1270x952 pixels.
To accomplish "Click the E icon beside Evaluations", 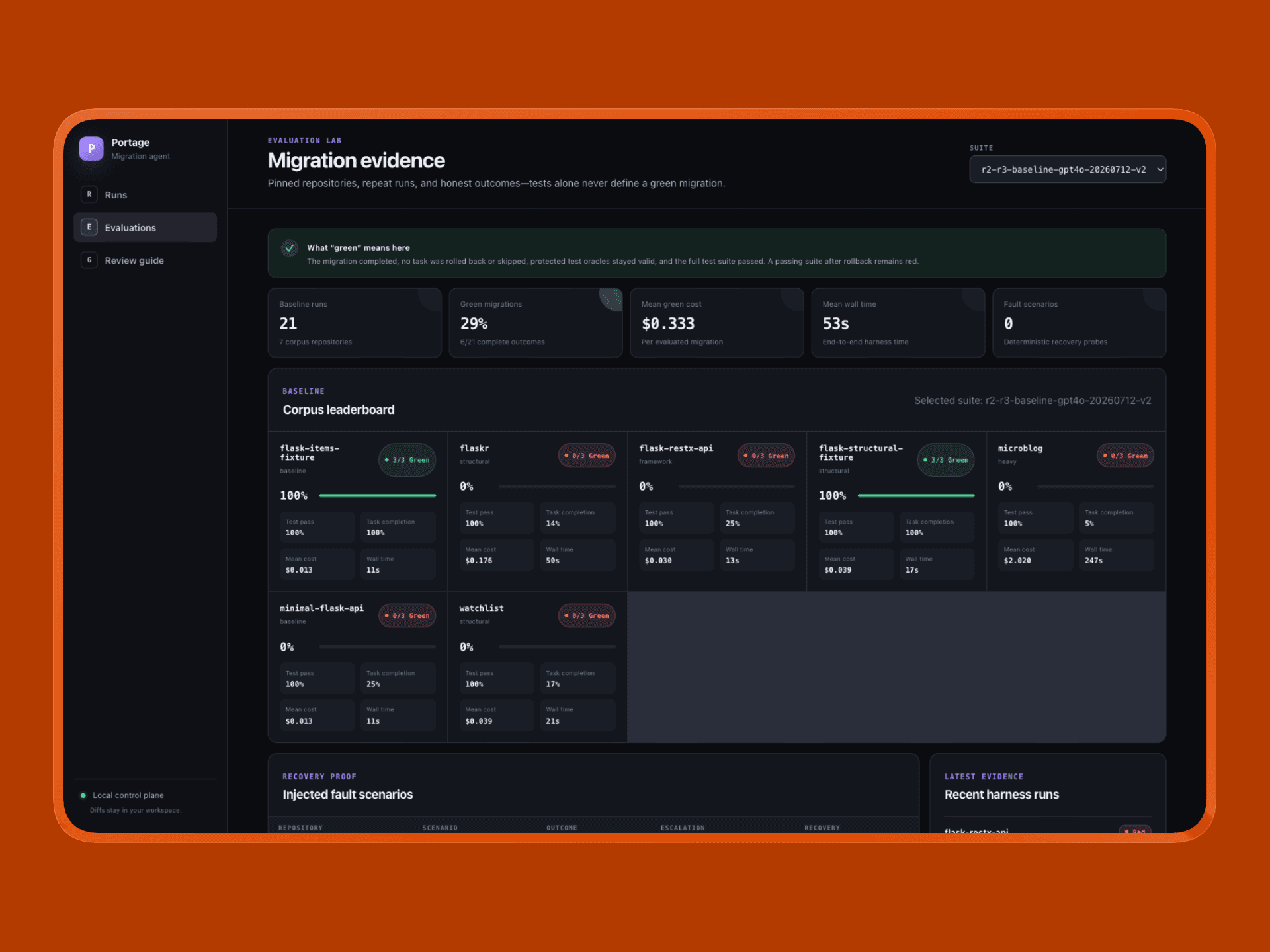I will point(89,227).
